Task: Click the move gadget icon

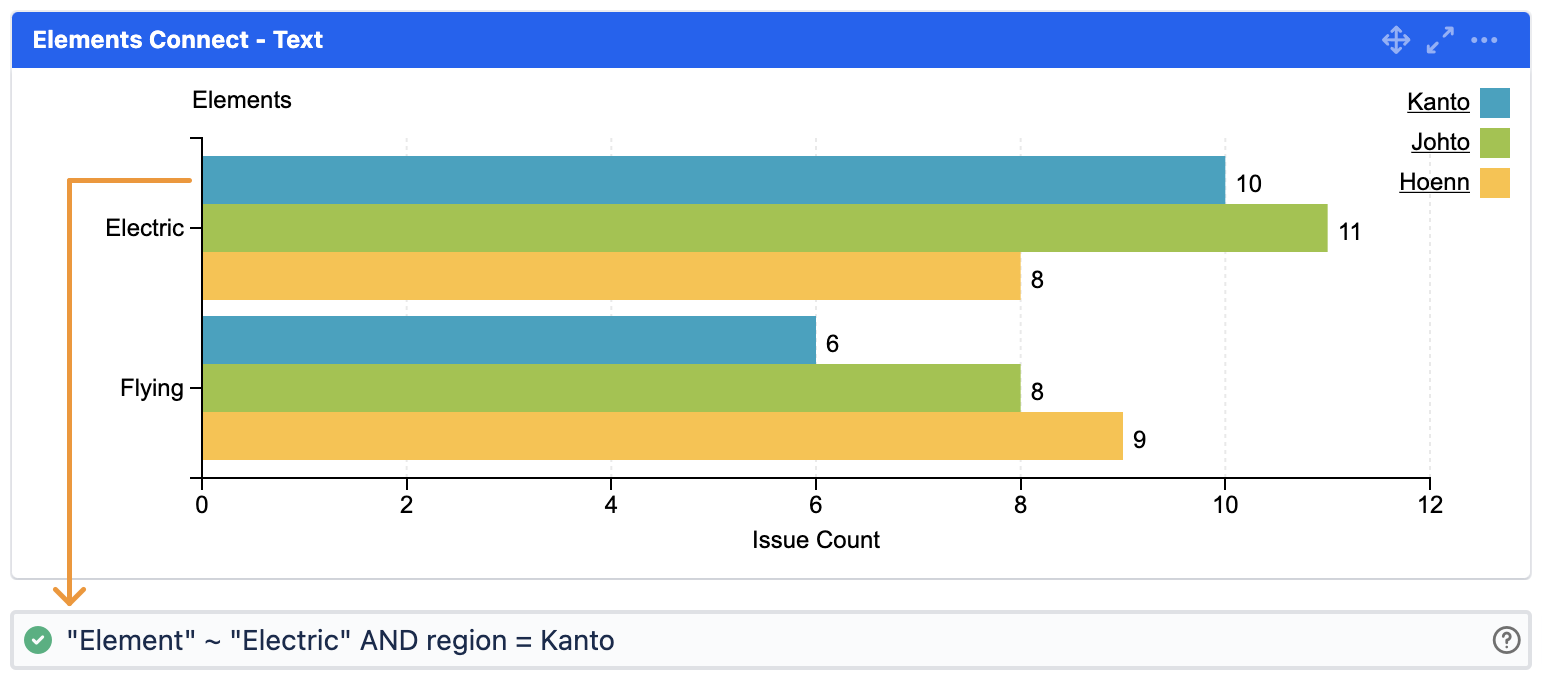Action: [1396, 41]
